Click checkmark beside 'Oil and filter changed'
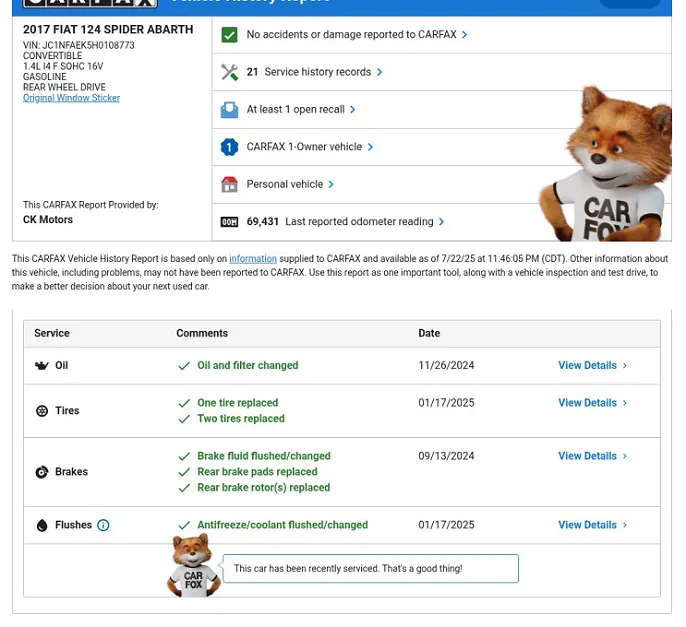Viewport: 686px width, 627px height. pos(184,366)
